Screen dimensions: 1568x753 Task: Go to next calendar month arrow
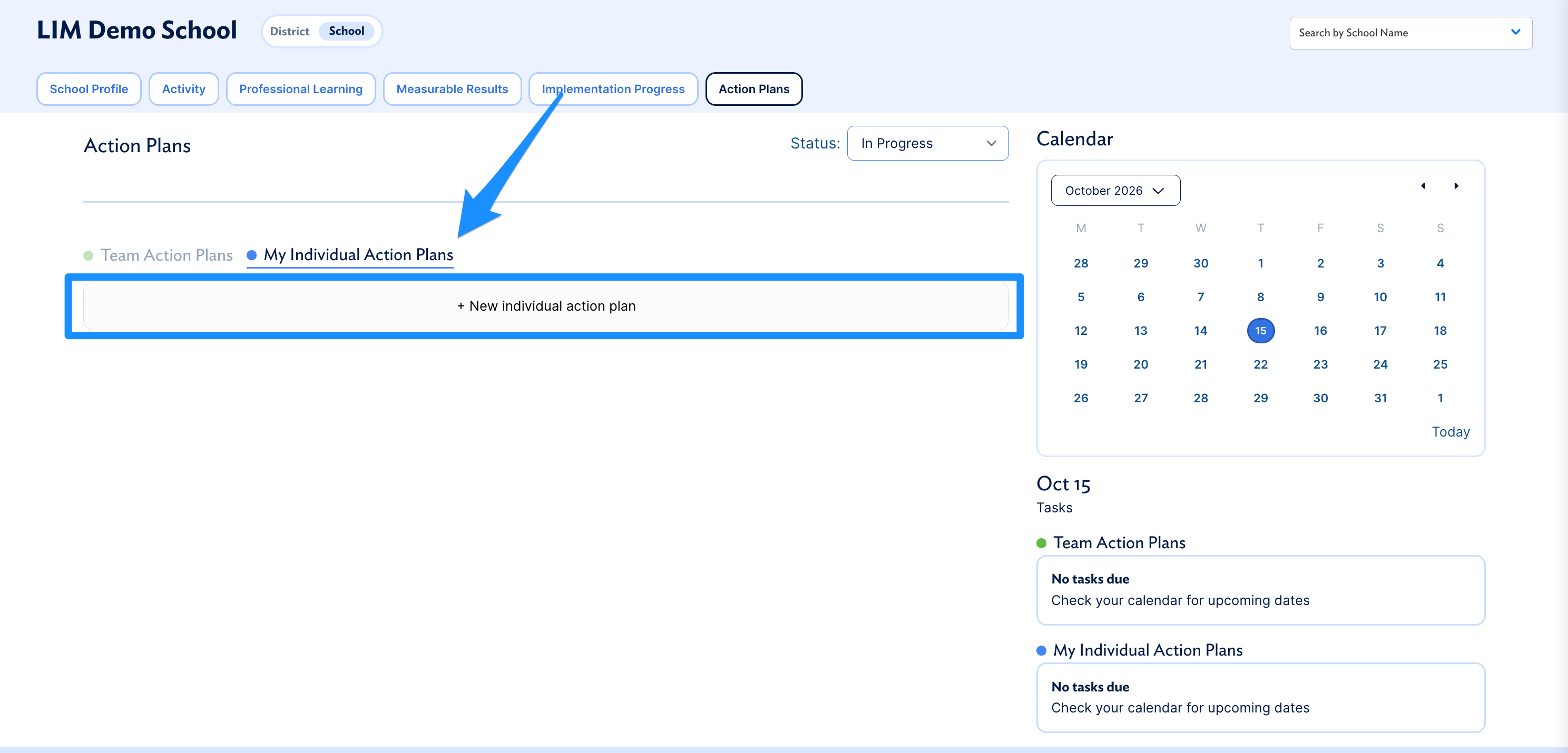click(x=1456, y=185)
